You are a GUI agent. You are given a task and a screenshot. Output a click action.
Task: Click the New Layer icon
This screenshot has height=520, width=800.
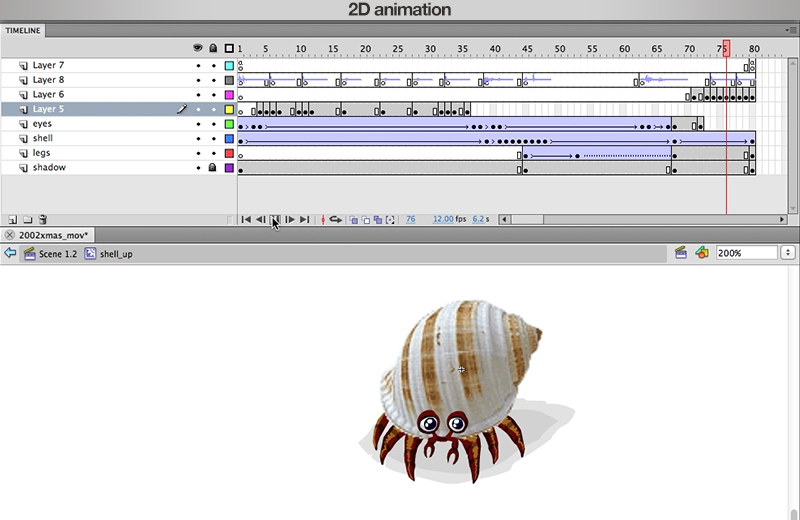[x=12, y=219]
